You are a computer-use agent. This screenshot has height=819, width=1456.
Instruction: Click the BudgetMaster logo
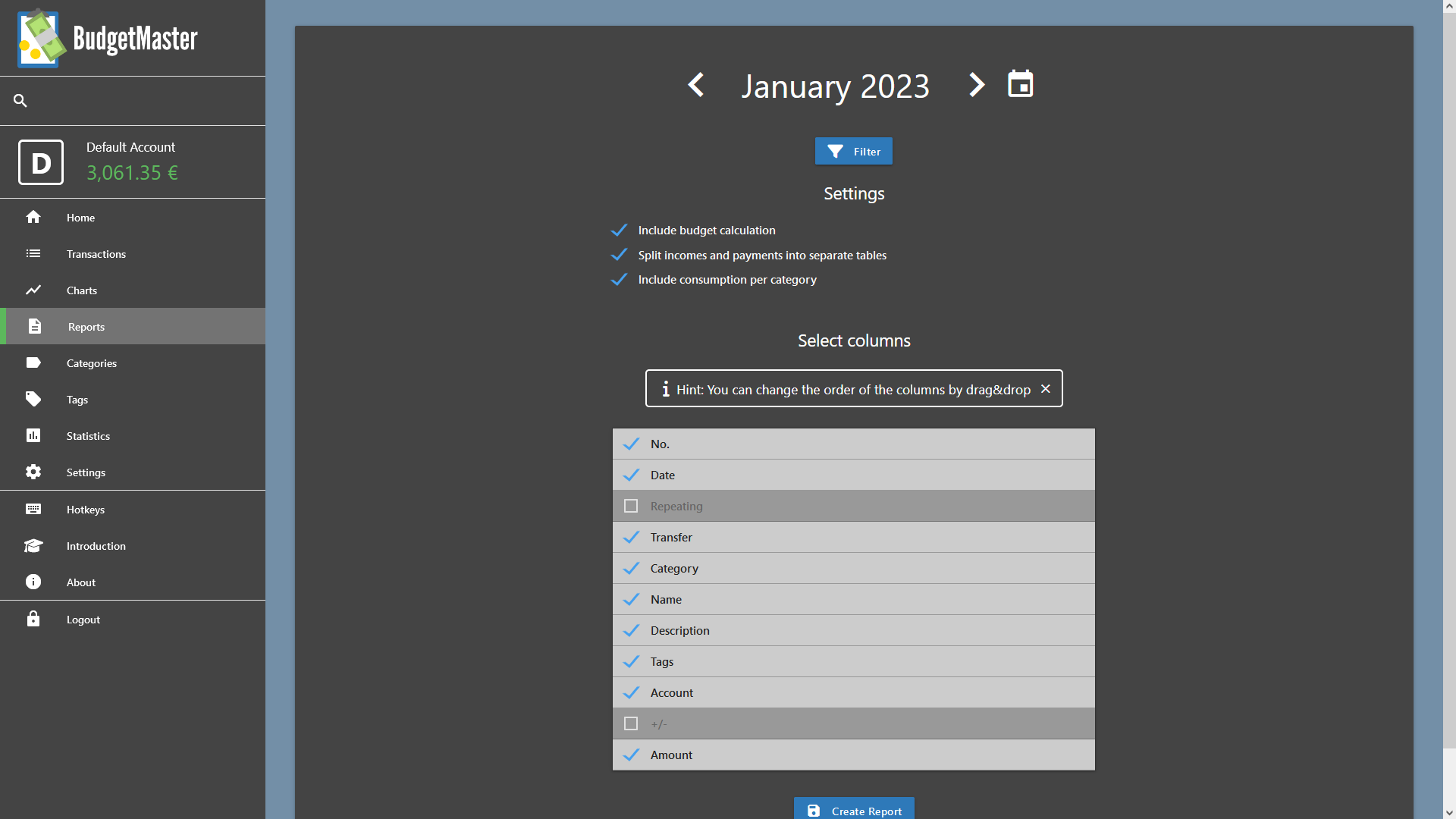click(x=108, y=38)
